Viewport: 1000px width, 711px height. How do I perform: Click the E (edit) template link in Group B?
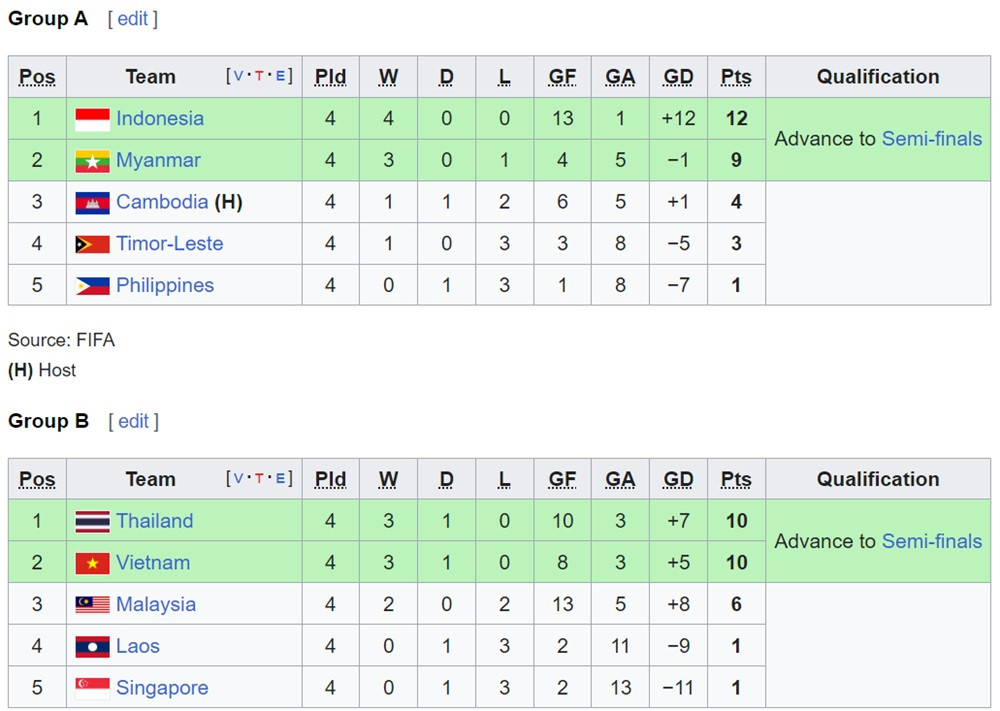(281, 479)
